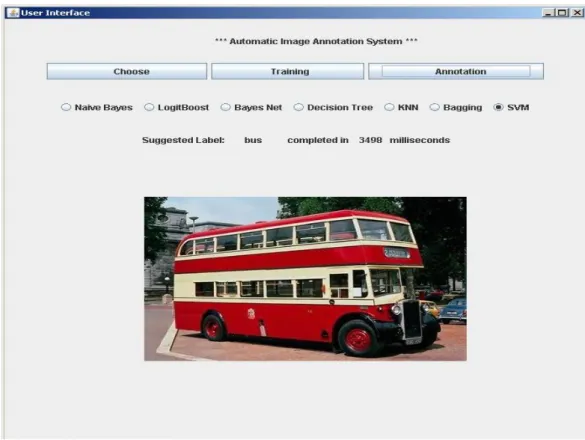Click the red double-decker bus image

coord(305,279)
